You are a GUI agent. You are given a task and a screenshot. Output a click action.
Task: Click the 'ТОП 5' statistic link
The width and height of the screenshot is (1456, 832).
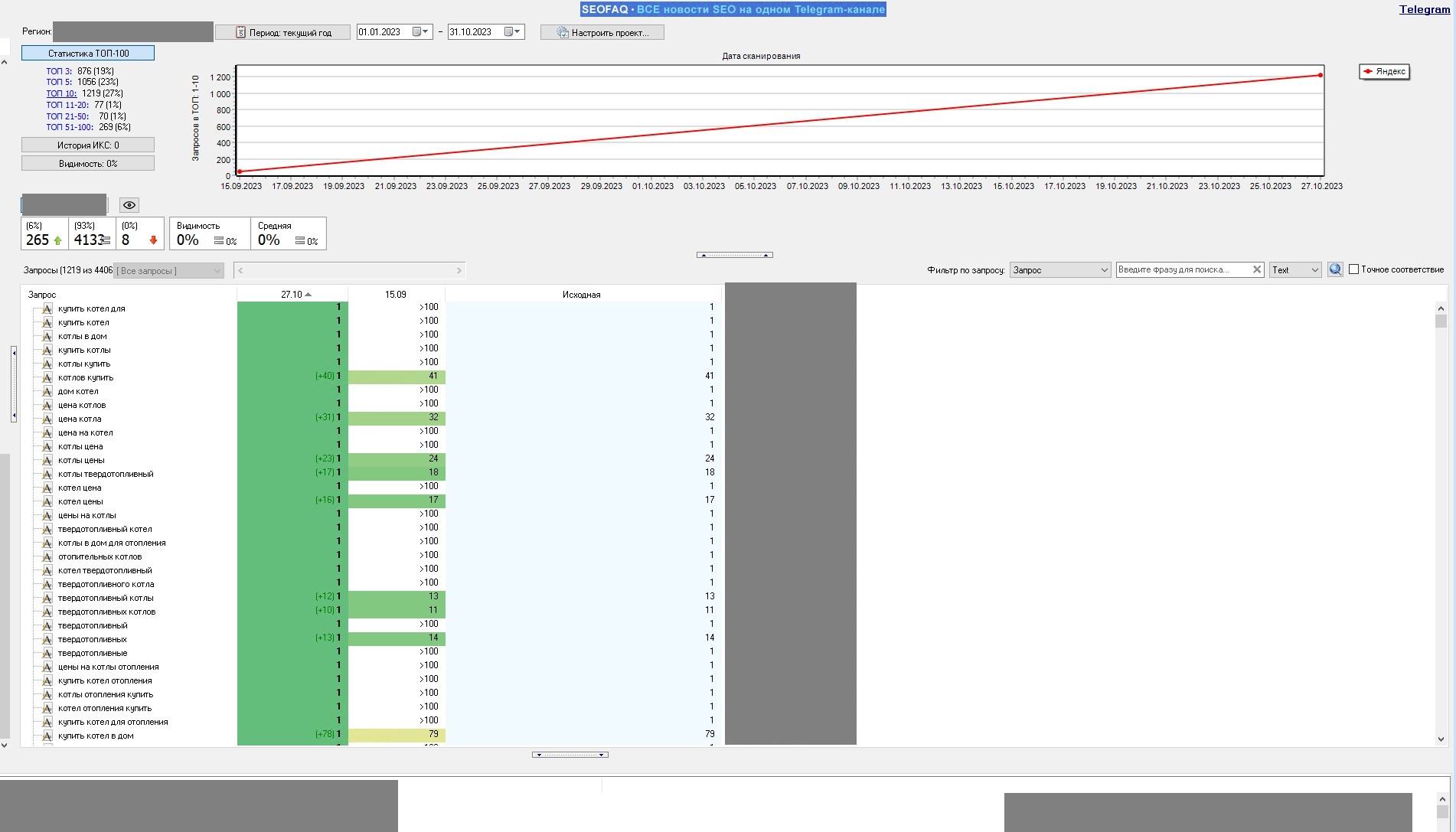coord(59,82)
